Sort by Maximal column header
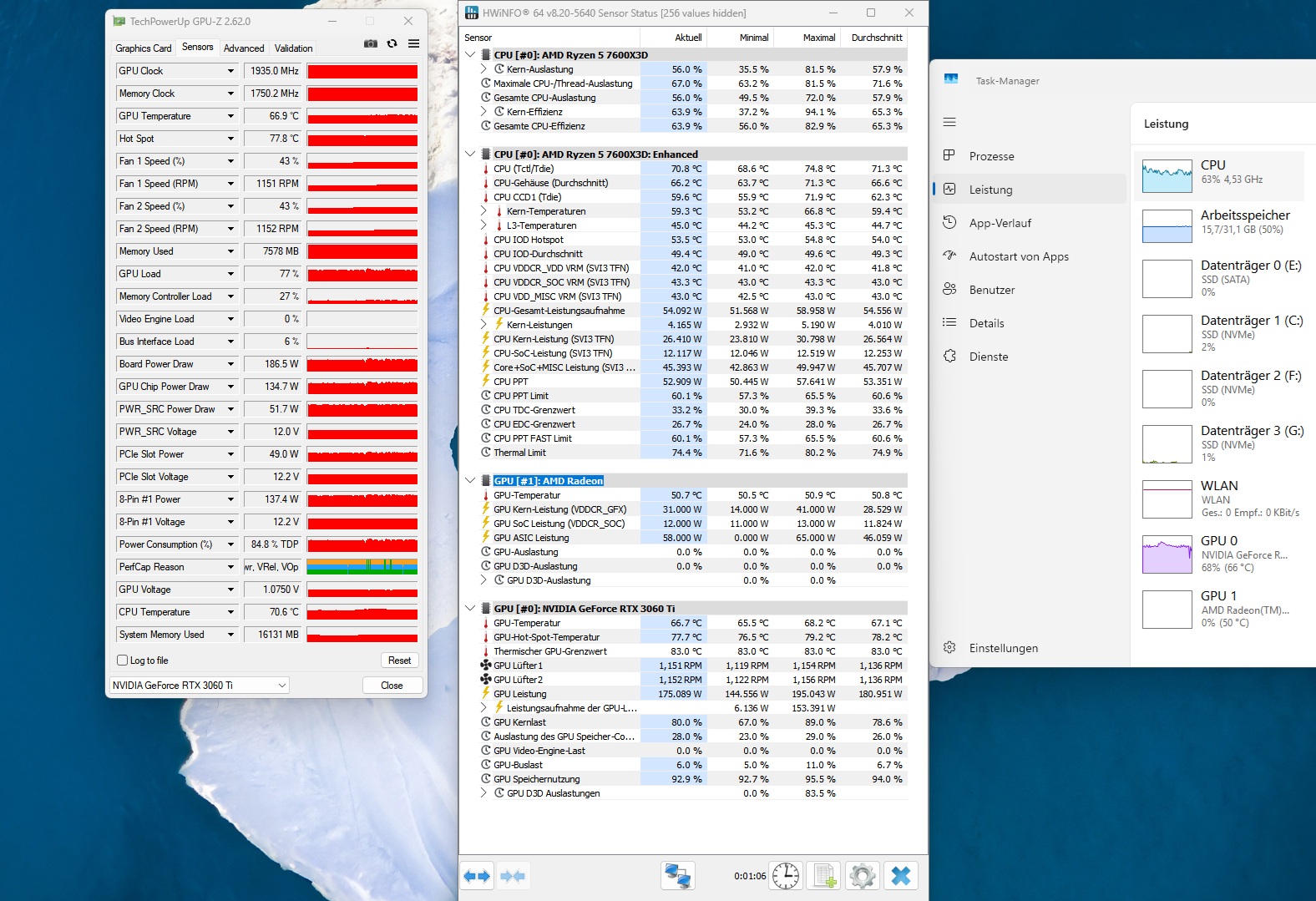This screenshot has height=901, width=1316. pyautogui.click(x=807, y=38)
